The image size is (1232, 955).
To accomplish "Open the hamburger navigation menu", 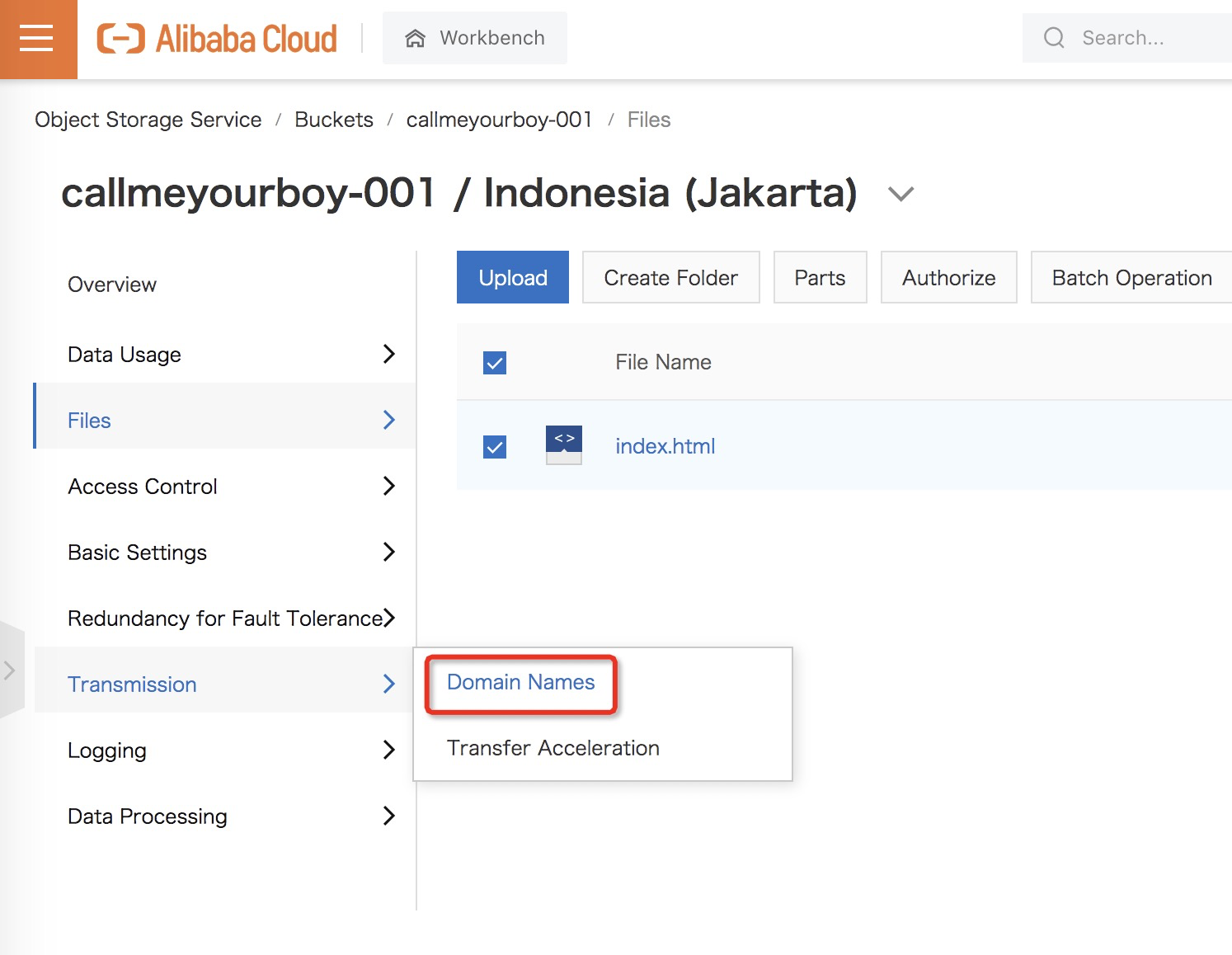I will (37, 39).
